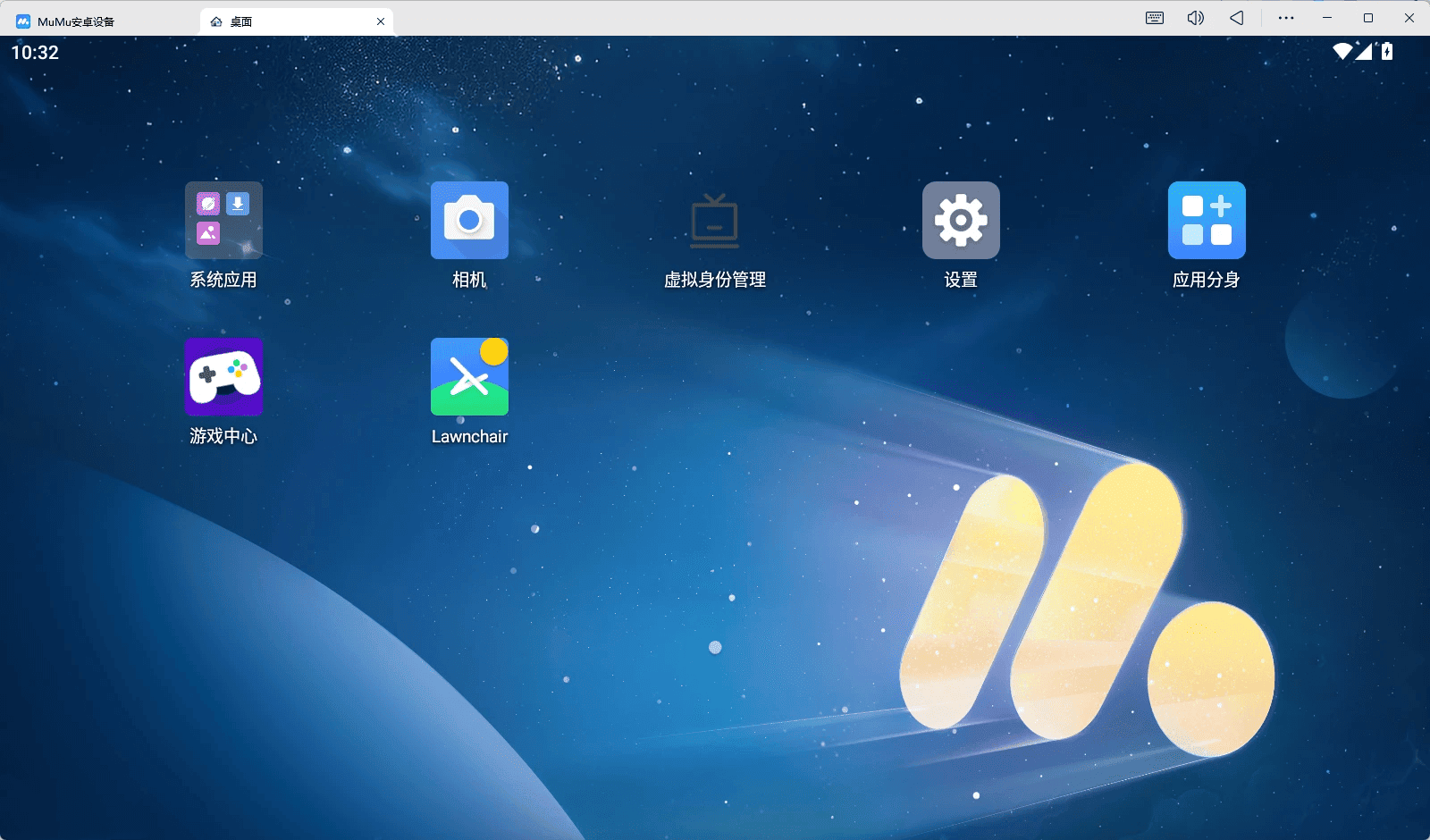Open the Lawnchair launcher app

pyautogui.click(x=469, y=377)
